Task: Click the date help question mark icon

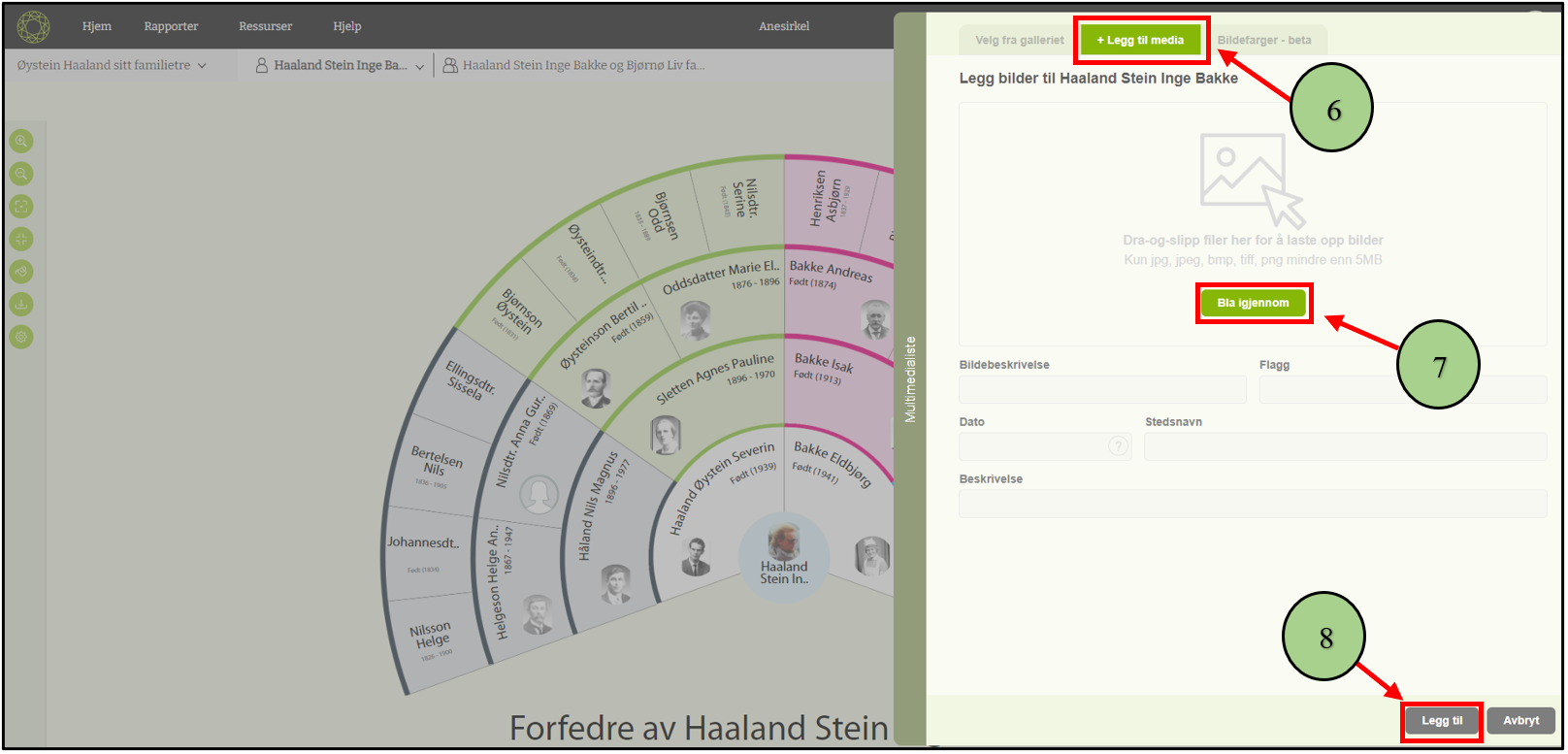Action: (1118, 446)
